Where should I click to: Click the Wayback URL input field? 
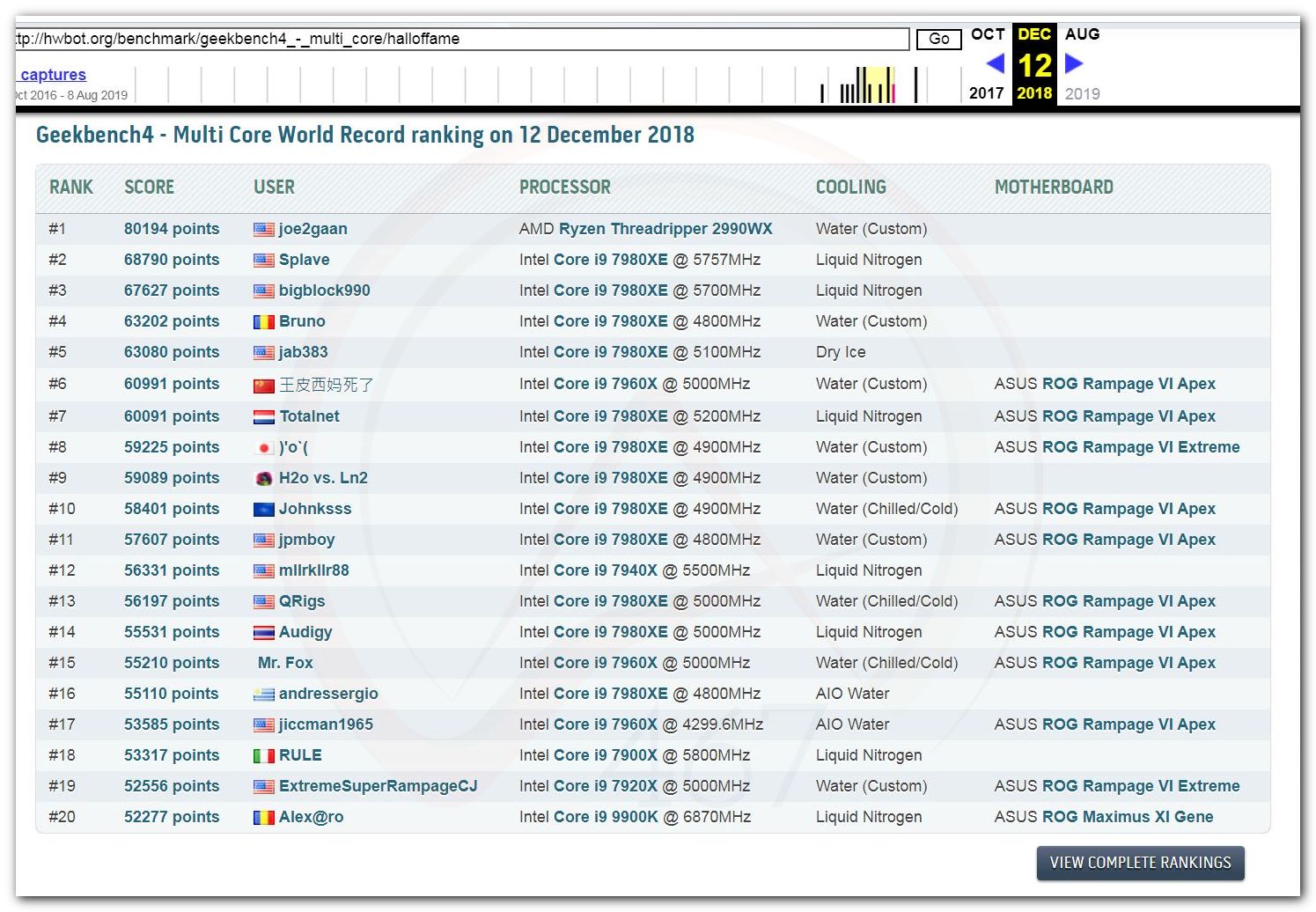click(462, 39)
